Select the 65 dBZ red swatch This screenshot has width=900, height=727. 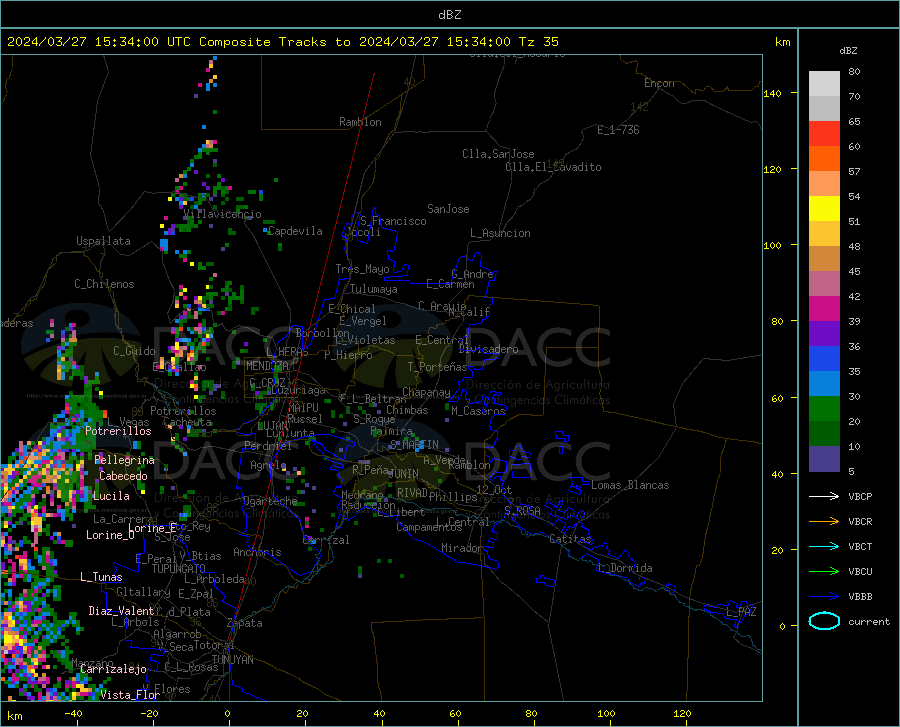pyautogui.click(x=824, y=133)
